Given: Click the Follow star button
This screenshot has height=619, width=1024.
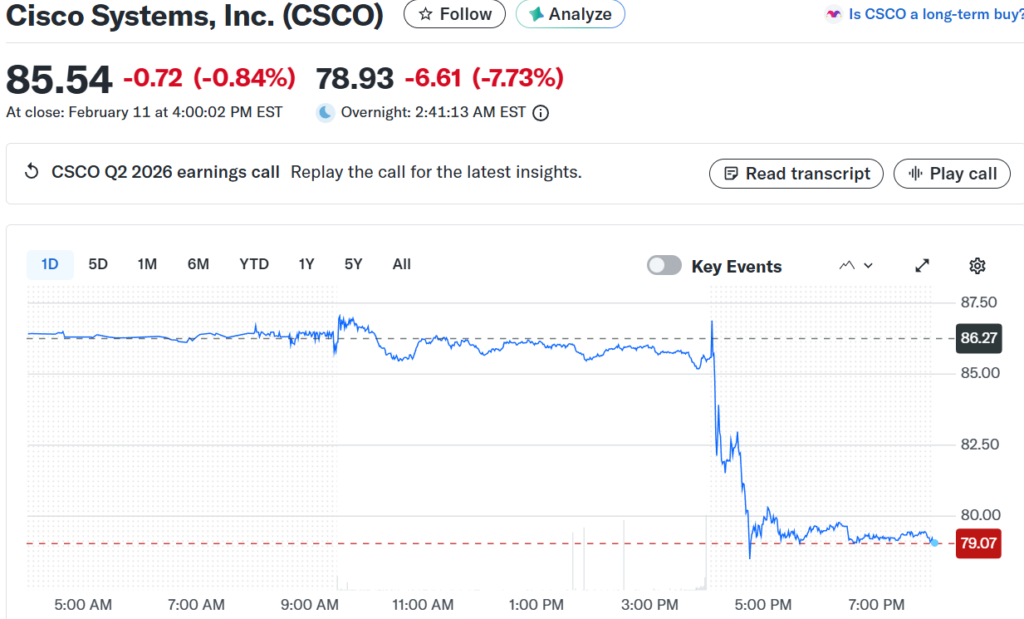Looking at the screenshot, I should [455, 14].
